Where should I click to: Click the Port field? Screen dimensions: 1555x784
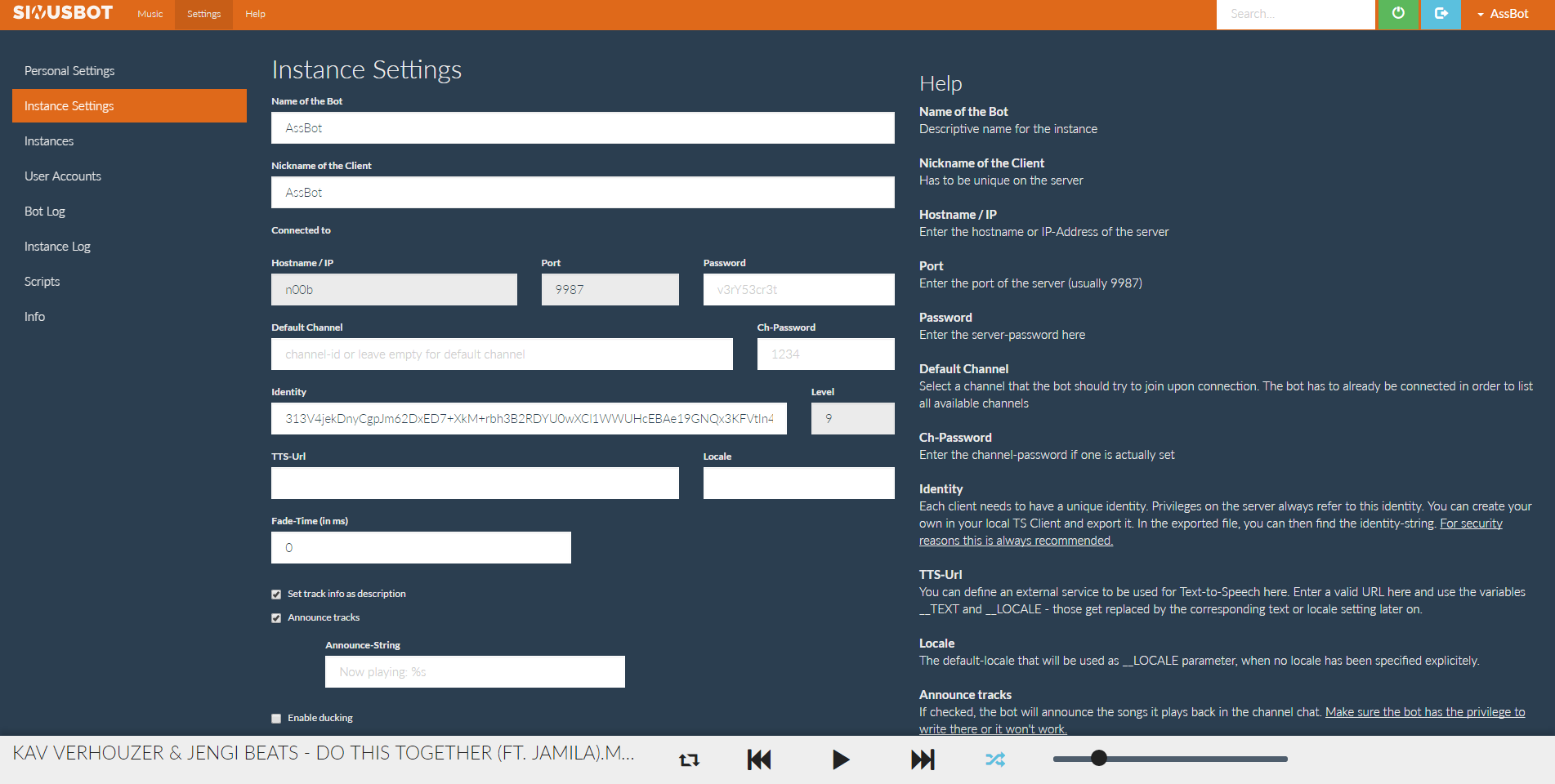point(610,290)
